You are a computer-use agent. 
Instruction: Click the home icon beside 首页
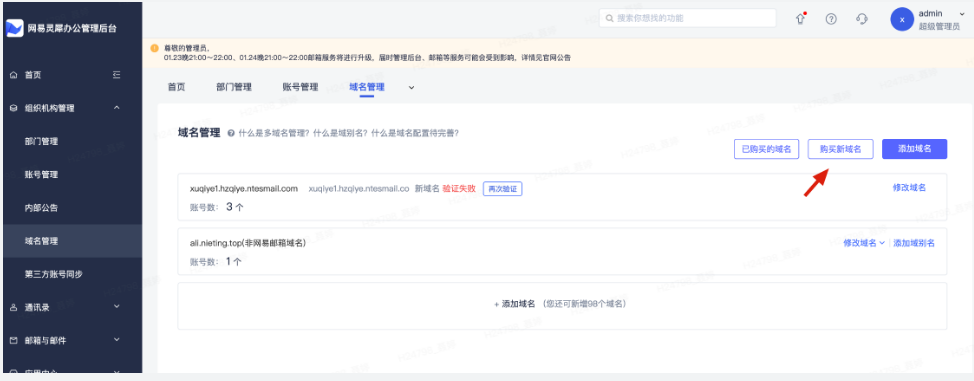click(x=14, y=75)
